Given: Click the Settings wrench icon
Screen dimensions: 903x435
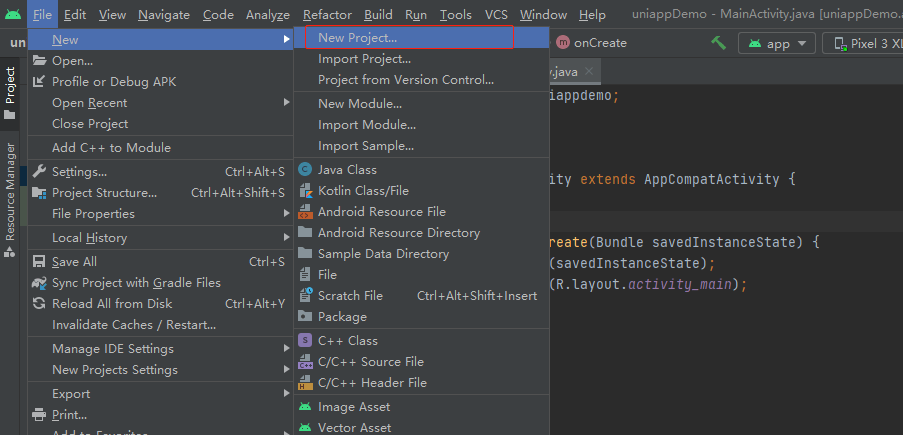Looking at the screenshot, I should [x=39, y=172].
